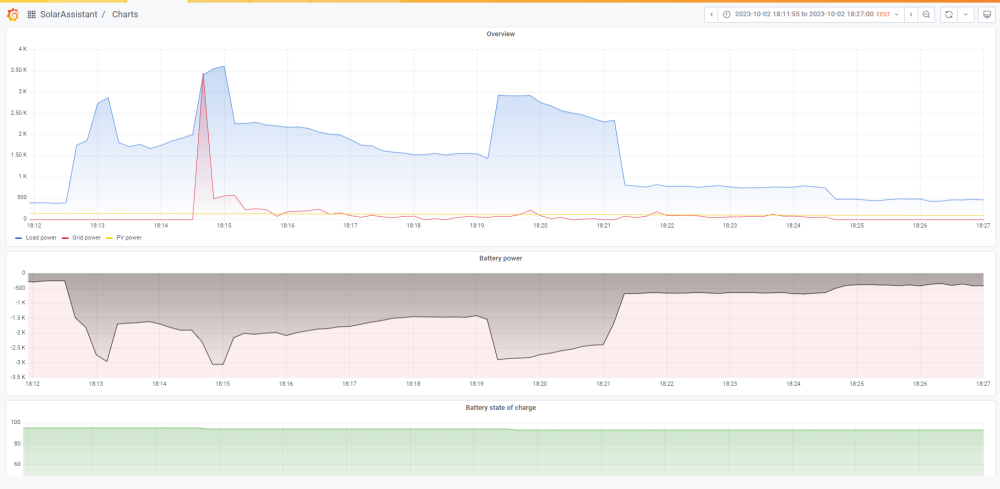This screenshot has width=1000, height=489.
Task: Click the Charts dashboard title
Action: pos(125,14)
